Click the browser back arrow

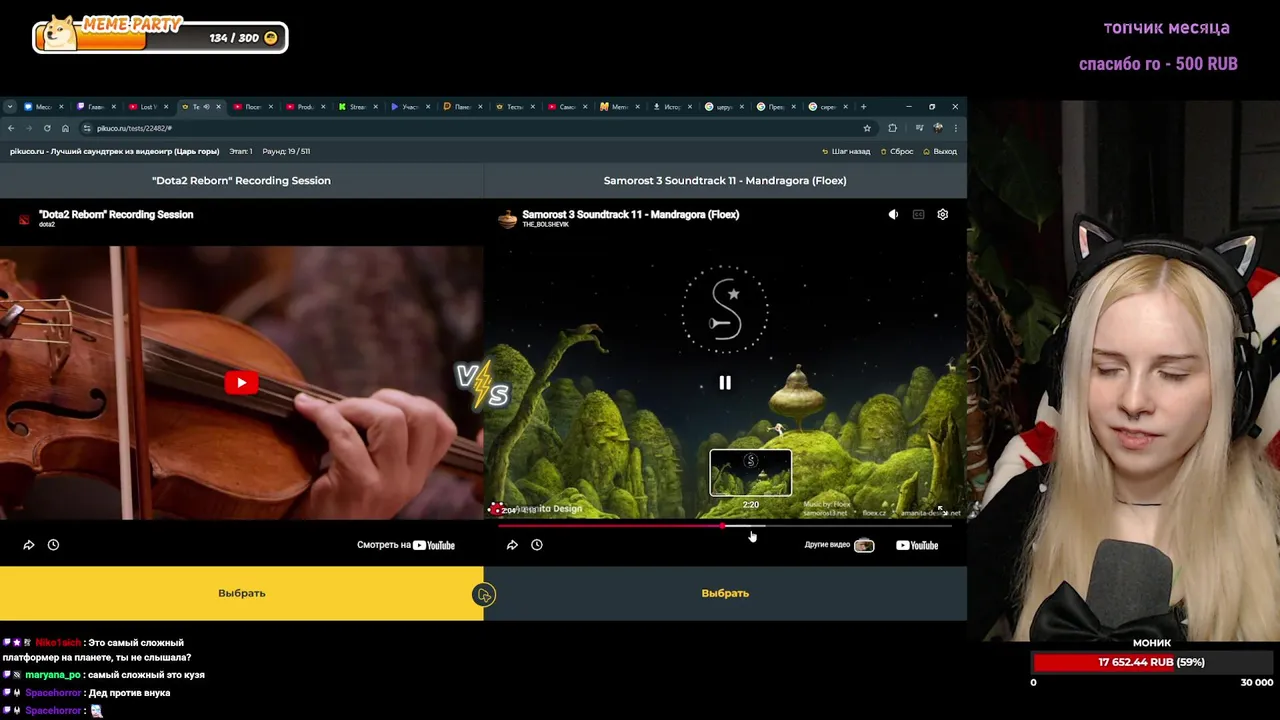[11, 128]
